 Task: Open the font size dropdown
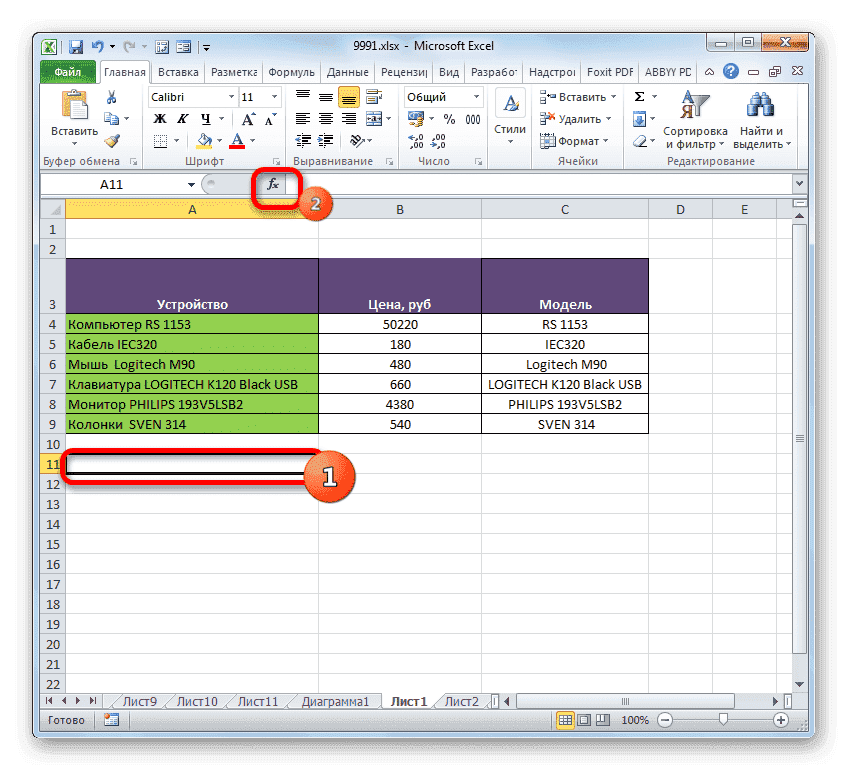(273, 97)
